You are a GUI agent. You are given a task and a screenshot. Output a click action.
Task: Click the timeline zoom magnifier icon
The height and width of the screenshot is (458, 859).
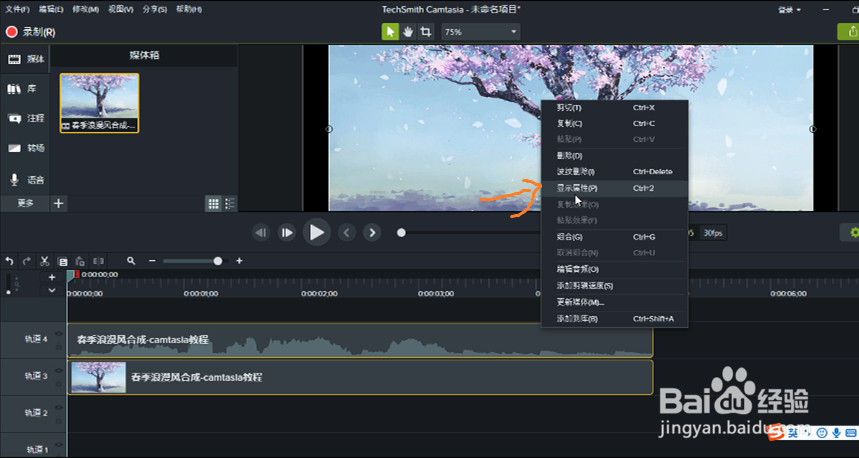(x=131, y=261)
